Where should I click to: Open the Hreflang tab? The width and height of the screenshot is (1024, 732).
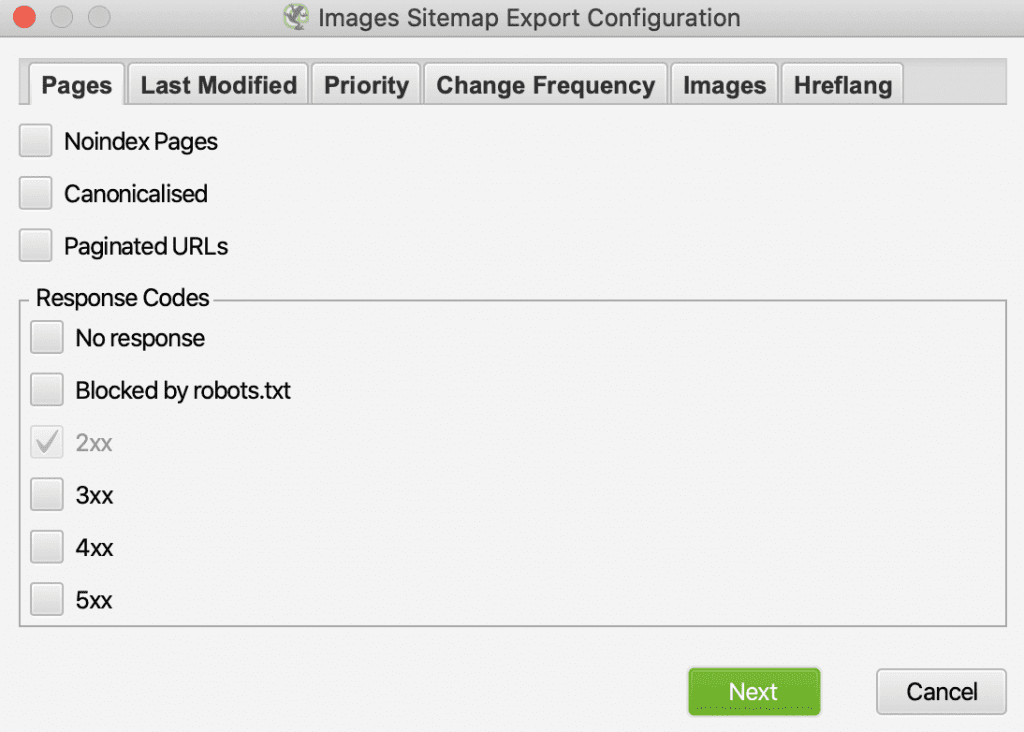(x=842, y=85)
